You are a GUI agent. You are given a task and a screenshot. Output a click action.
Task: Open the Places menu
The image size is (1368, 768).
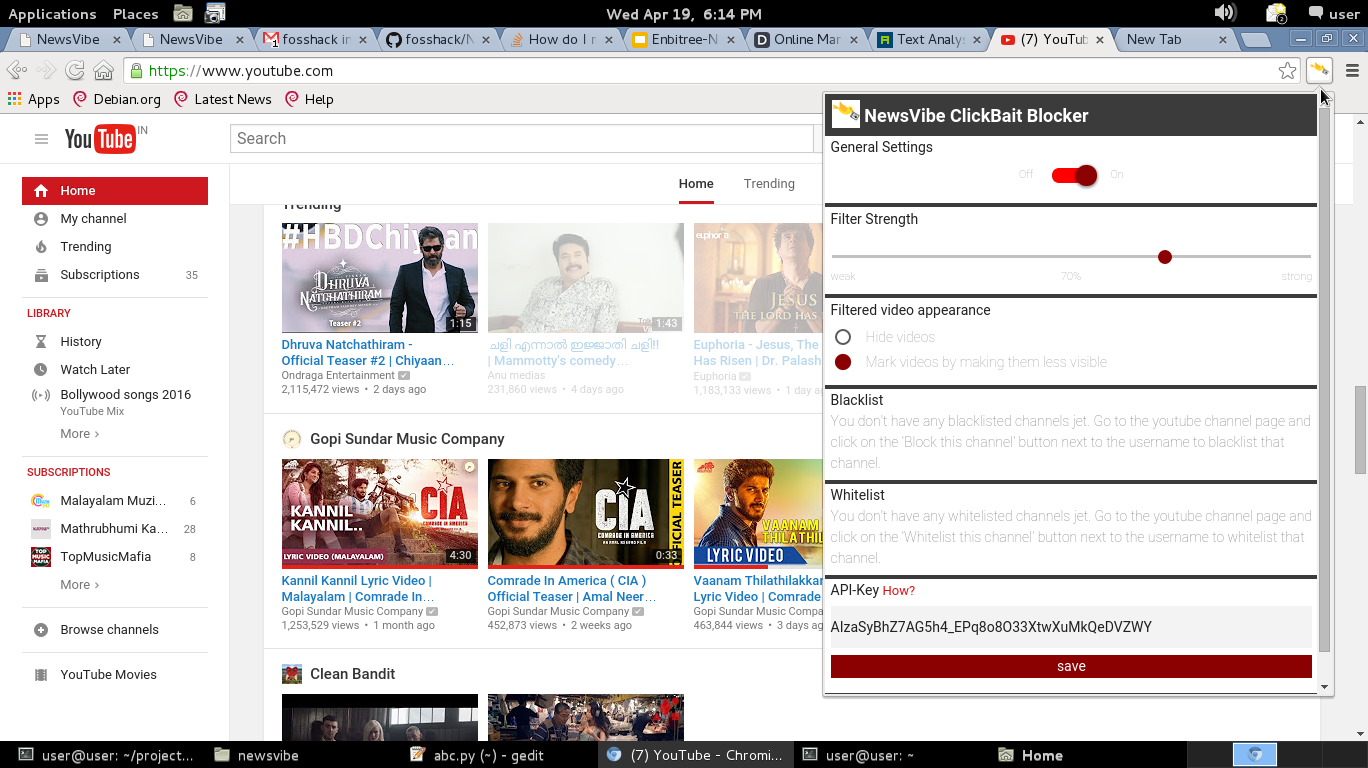click(136, 14)
